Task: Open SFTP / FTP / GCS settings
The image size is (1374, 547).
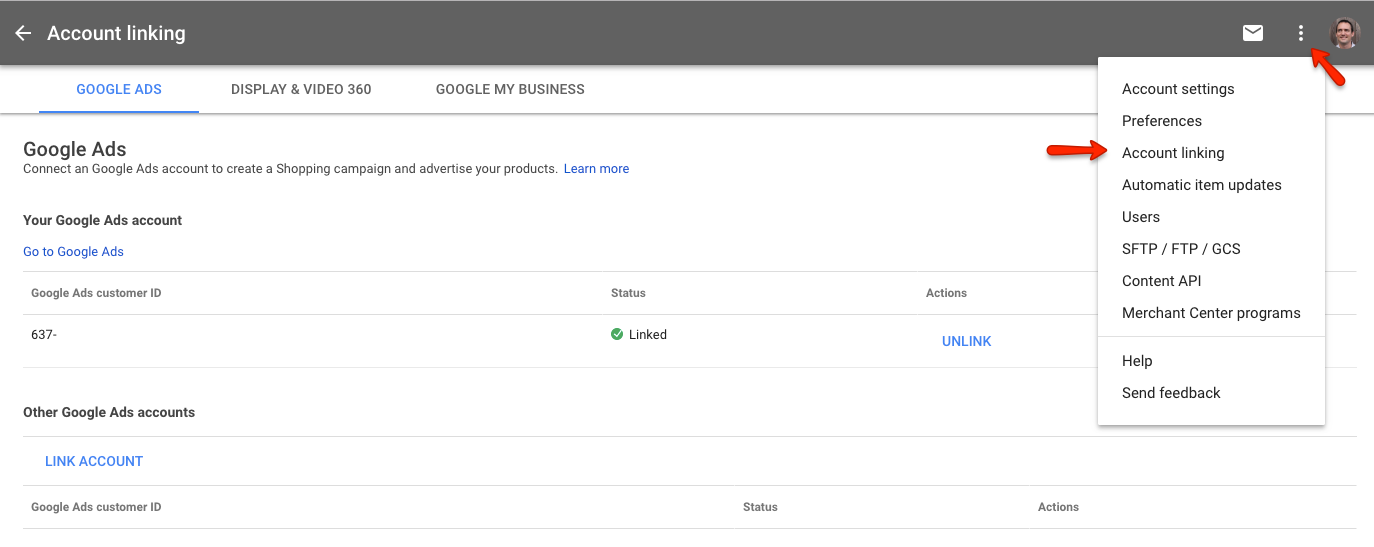Action: pyautogui.click(x=1181, y=249)
